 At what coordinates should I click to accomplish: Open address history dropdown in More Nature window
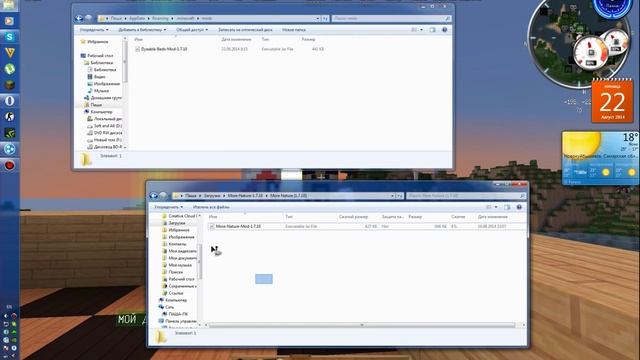pos(392,196)
